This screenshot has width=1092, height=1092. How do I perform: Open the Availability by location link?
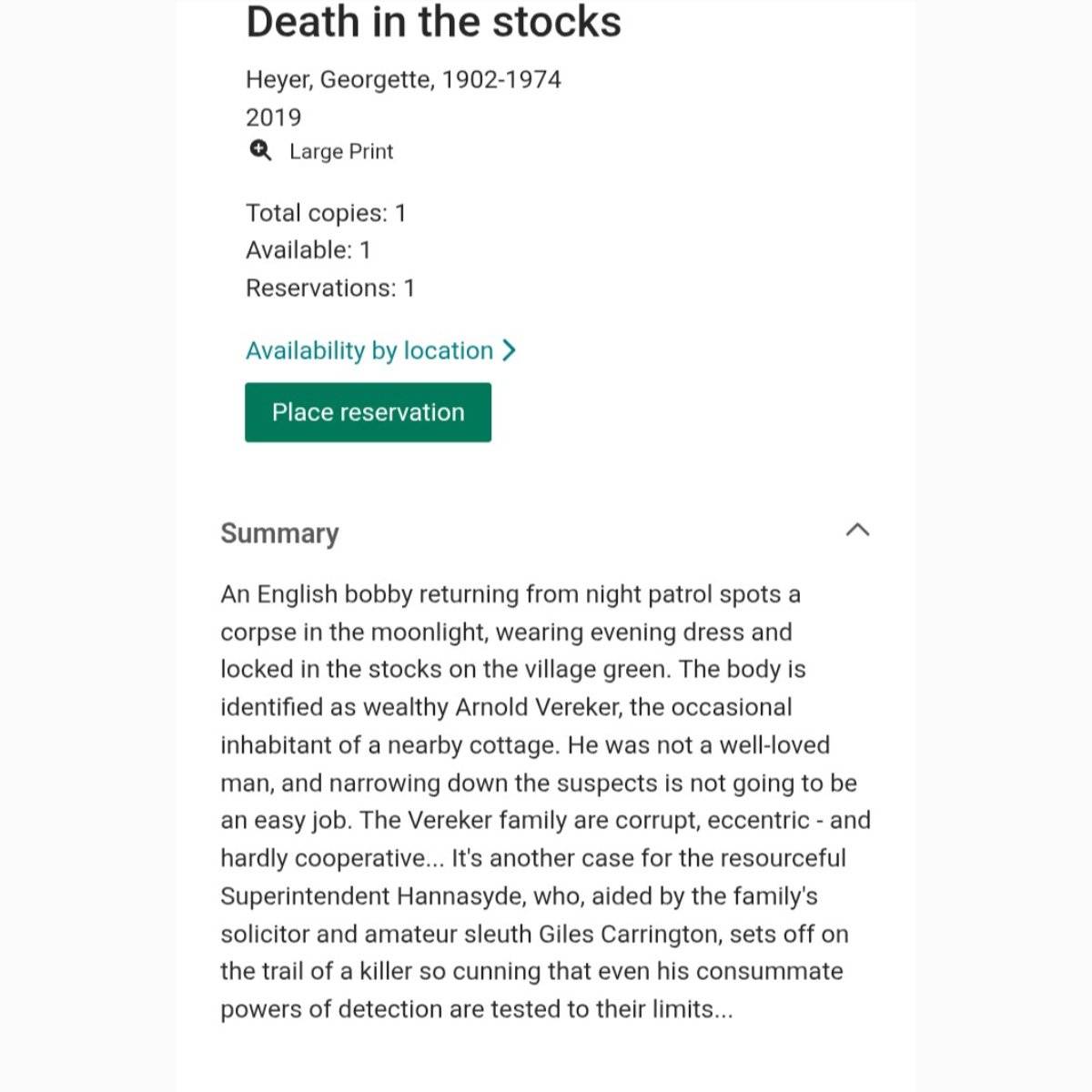click(x=369, y=350)
